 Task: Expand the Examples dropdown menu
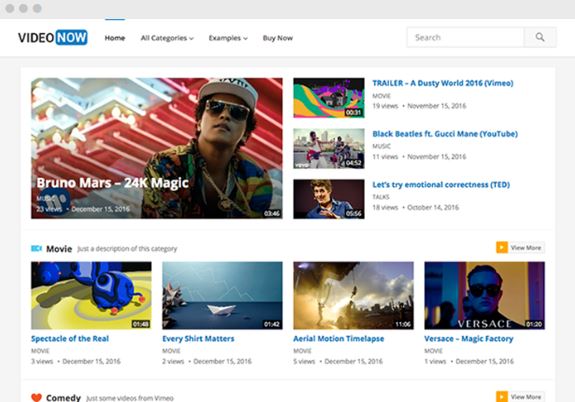coord(228,38)
